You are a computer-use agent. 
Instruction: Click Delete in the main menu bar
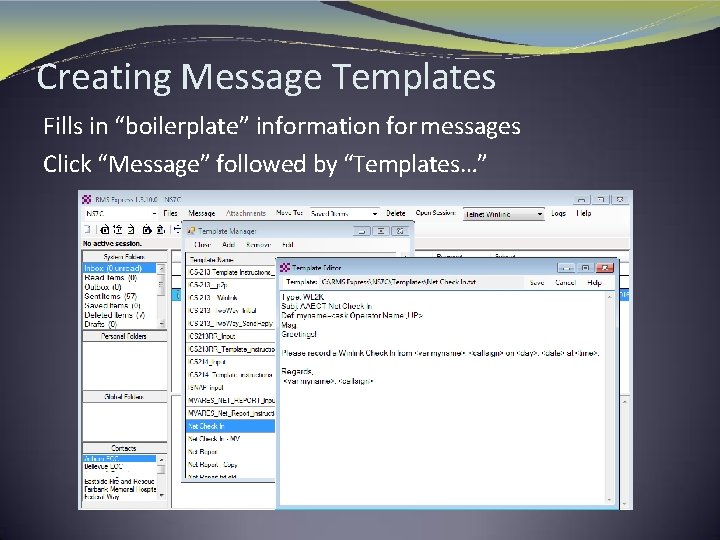(x=395, y=213)
